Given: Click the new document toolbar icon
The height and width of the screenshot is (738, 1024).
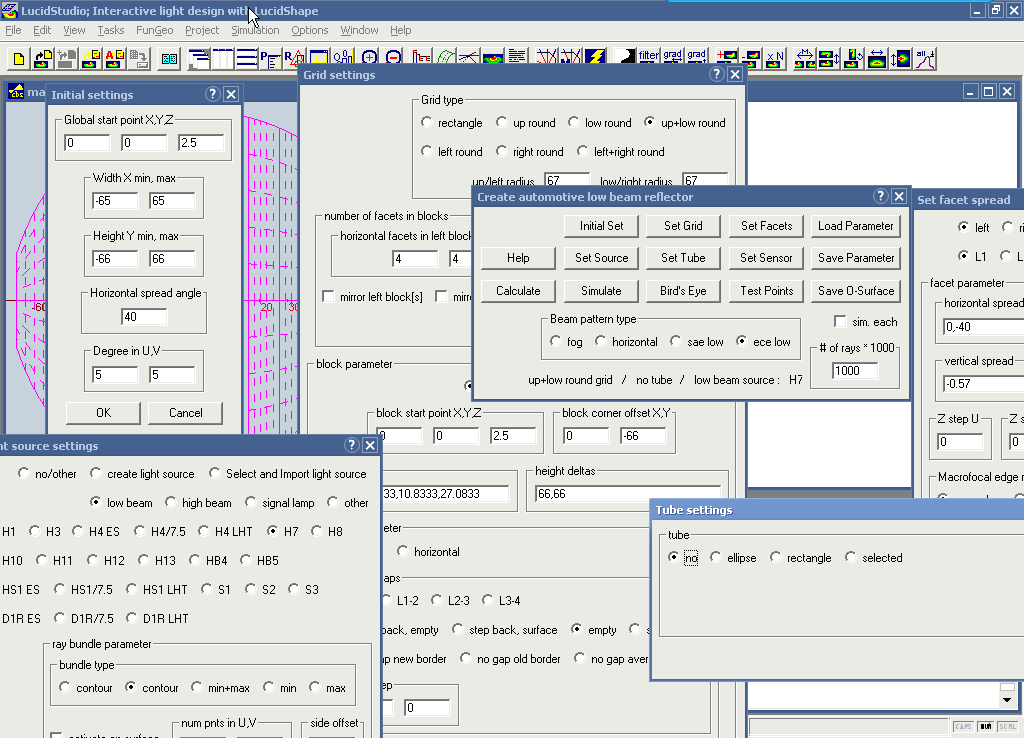Looking at the screenshot, I should click(19, 59).
